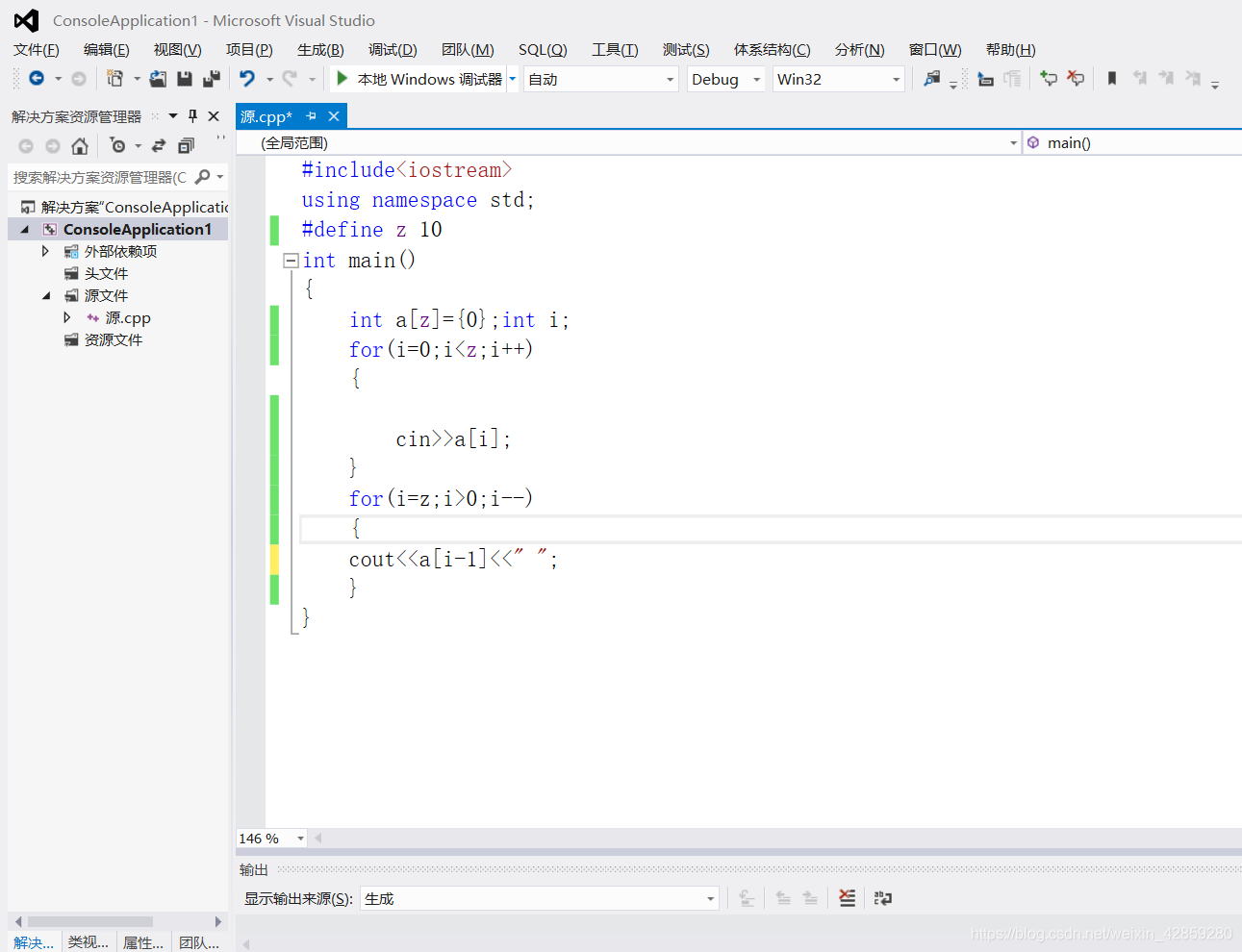
Task: Click the Home icon in Solution Explorer
Action: (80, 146)
